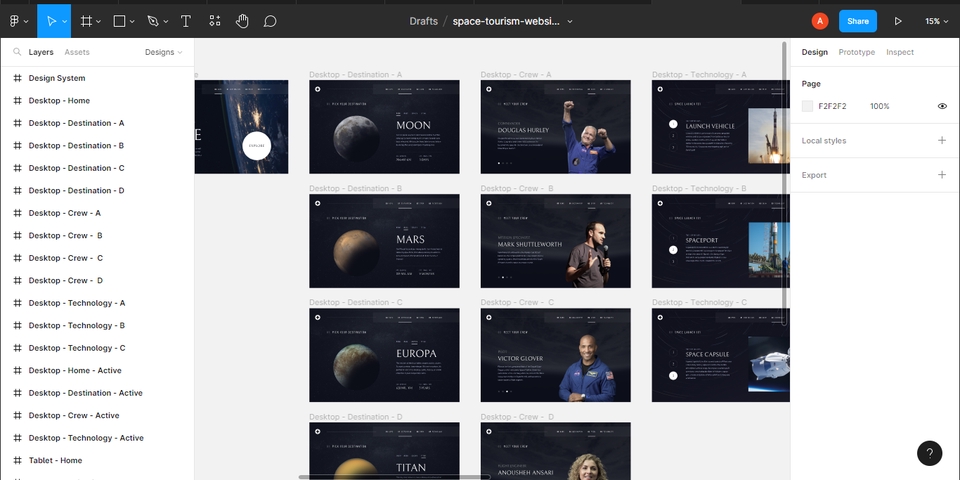
Task: Click the canvas vertical scrollbar
Action: (784, 184)
